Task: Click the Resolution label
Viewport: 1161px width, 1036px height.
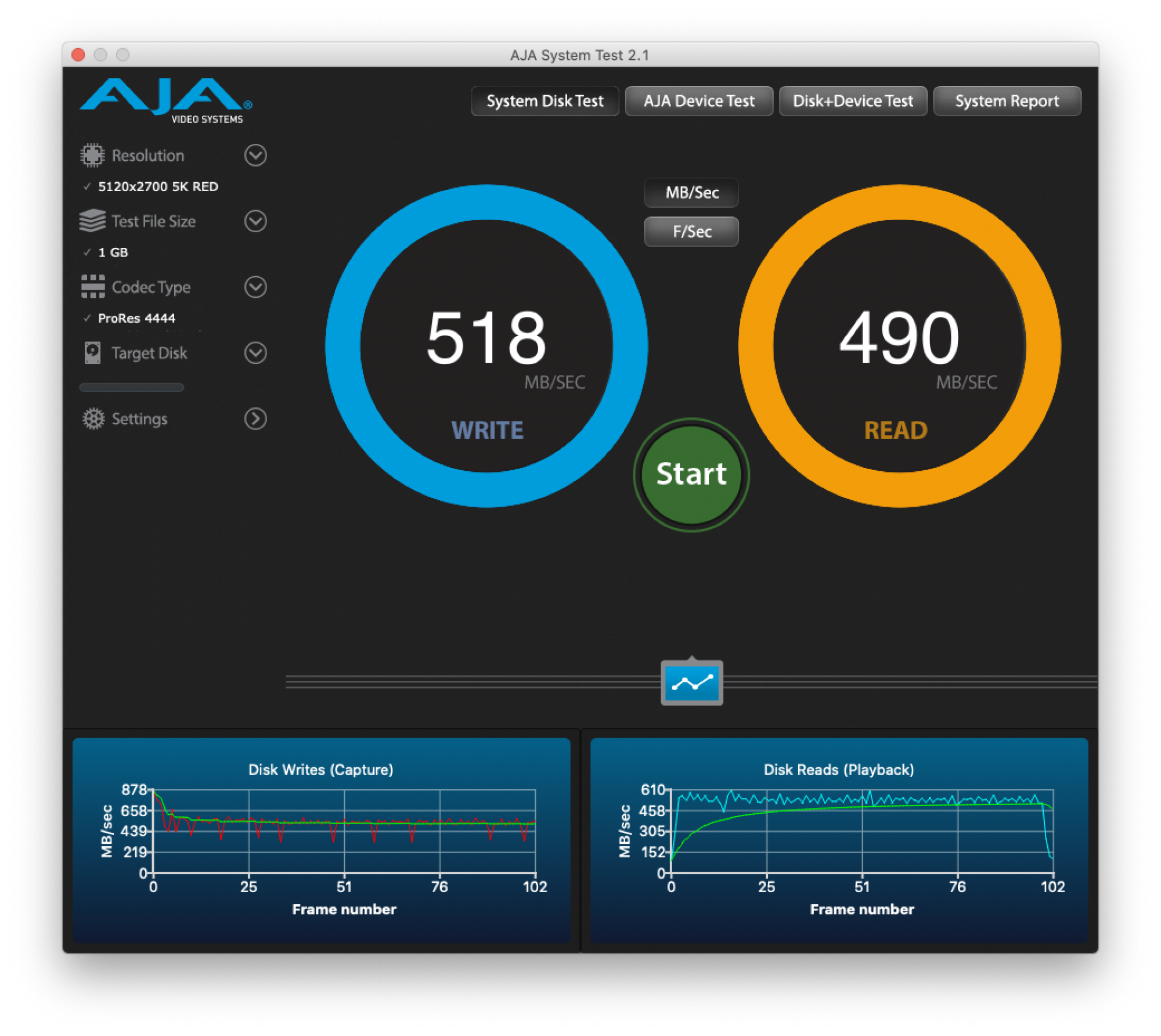Action: (x=147, y=156)
